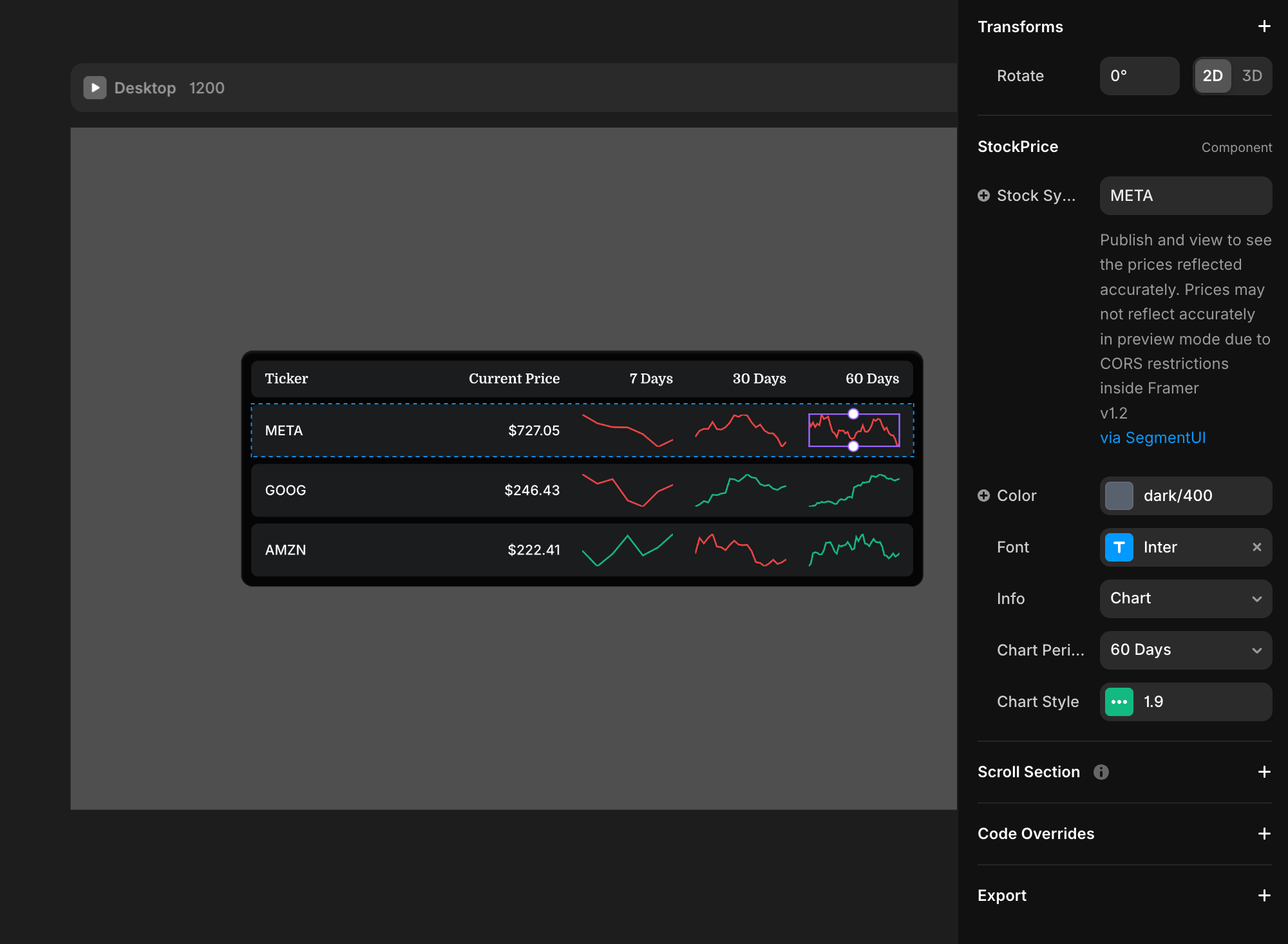
Task: Open the via SegmentUI link
Action: (1152, 438)
